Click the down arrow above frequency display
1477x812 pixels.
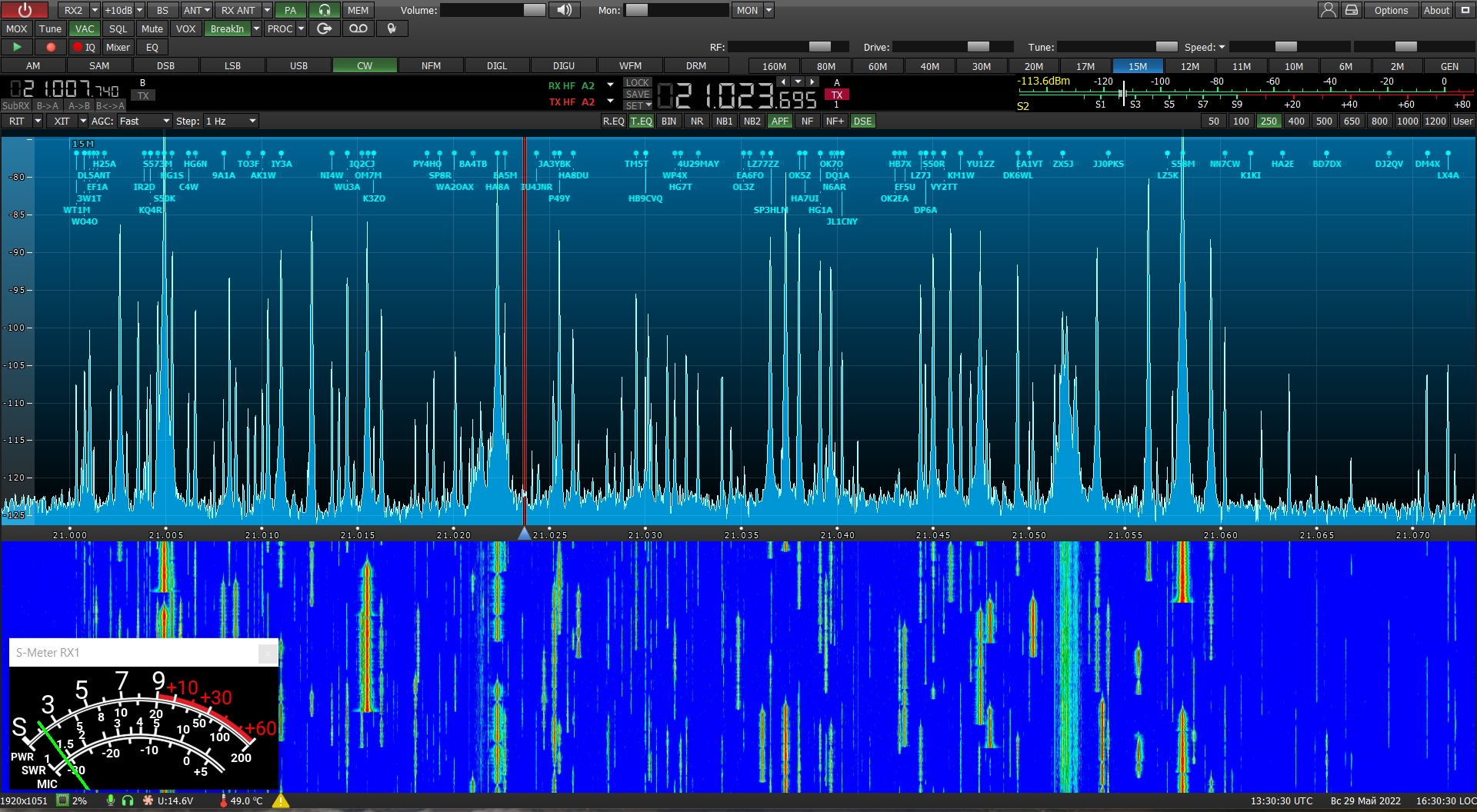tap(798, 81)
